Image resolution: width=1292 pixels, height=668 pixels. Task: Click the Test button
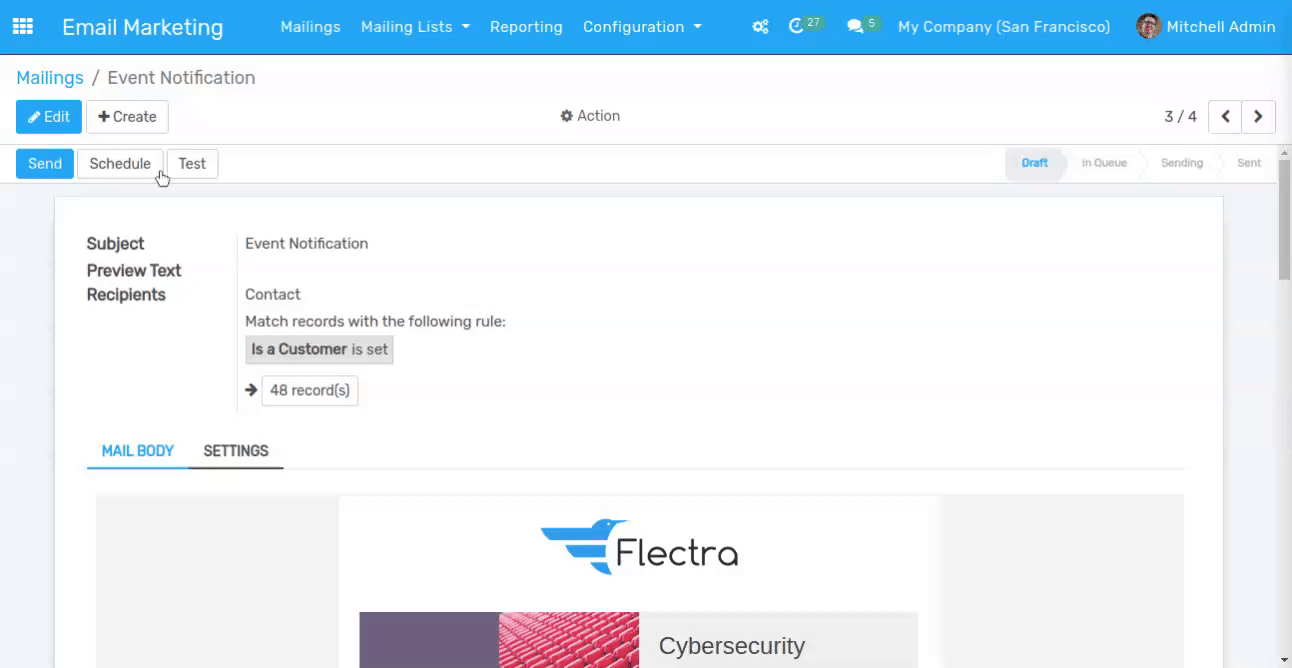192,164
